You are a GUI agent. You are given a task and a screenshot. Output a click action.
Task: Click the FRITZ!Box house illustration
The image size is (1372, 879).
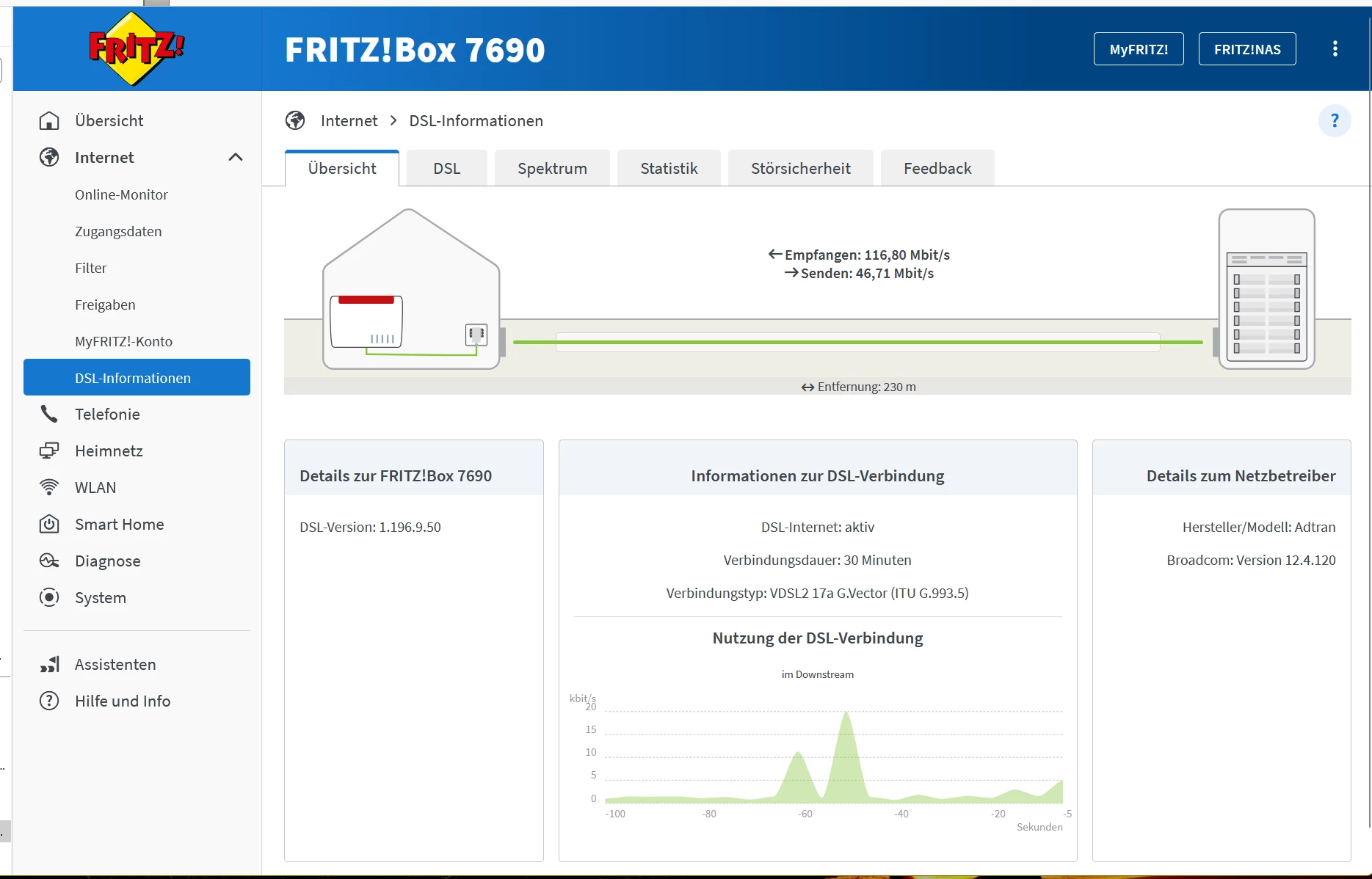(411, 289)
